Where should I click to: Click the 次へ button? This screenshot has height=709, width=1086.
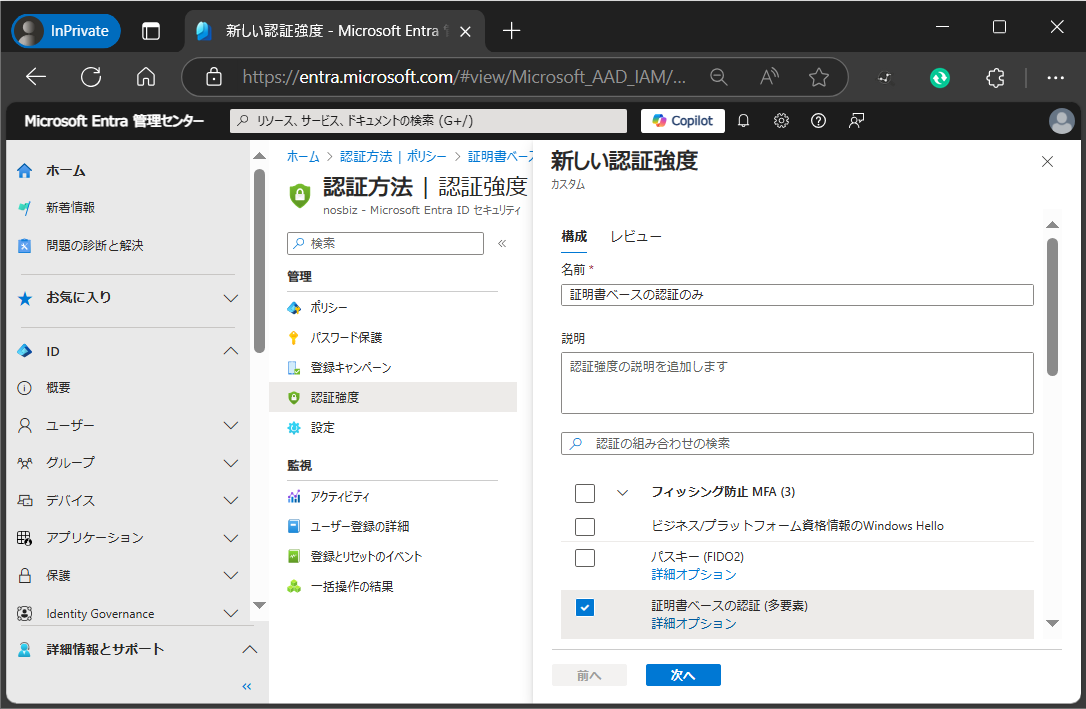[x=683, y=675]
